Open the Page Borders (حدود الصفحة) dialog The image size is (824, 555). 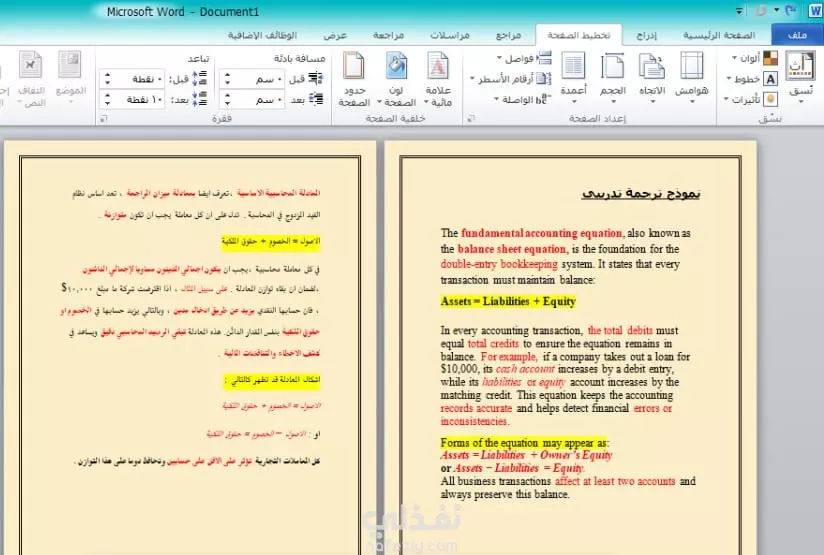pos(354,78)
